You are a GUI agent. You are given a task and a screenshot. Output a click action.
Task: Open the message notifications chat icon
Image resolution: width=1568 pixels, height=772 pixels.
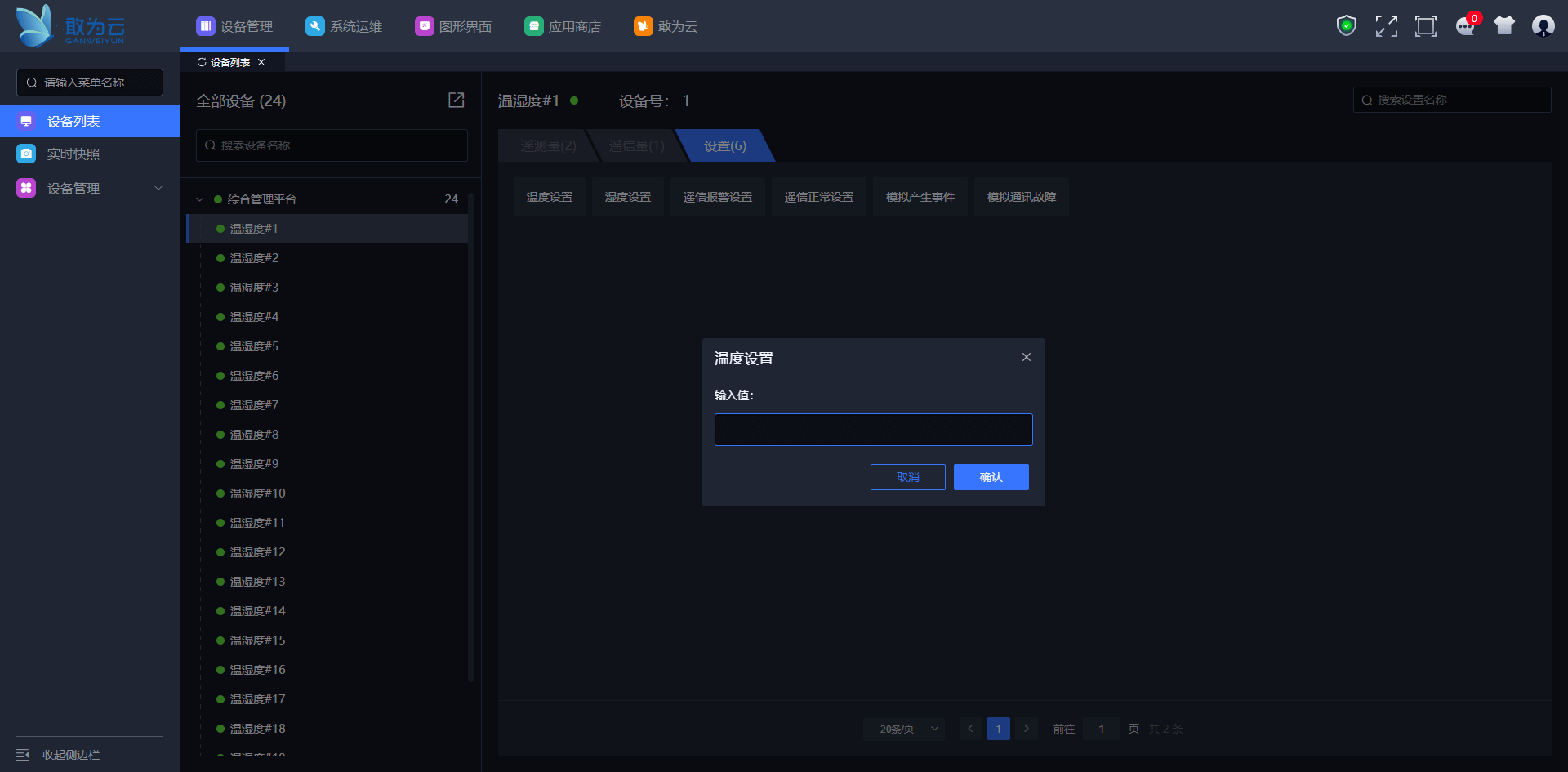[x=1465, y=26]
